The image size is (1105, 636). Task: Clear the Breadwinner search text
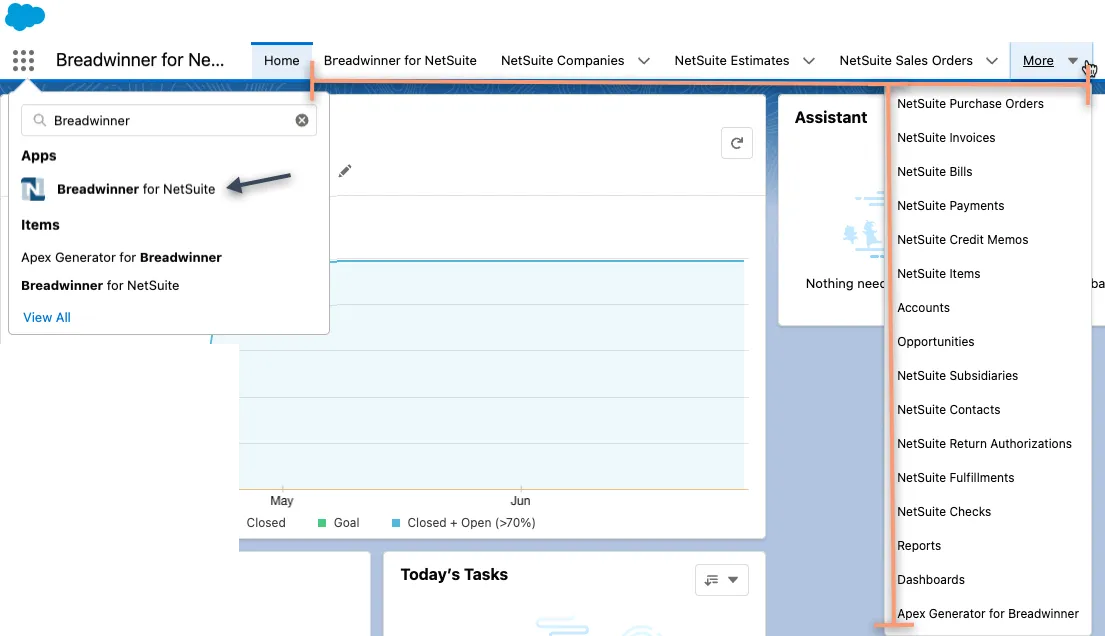pyautogui.click(x=302, y=121)
